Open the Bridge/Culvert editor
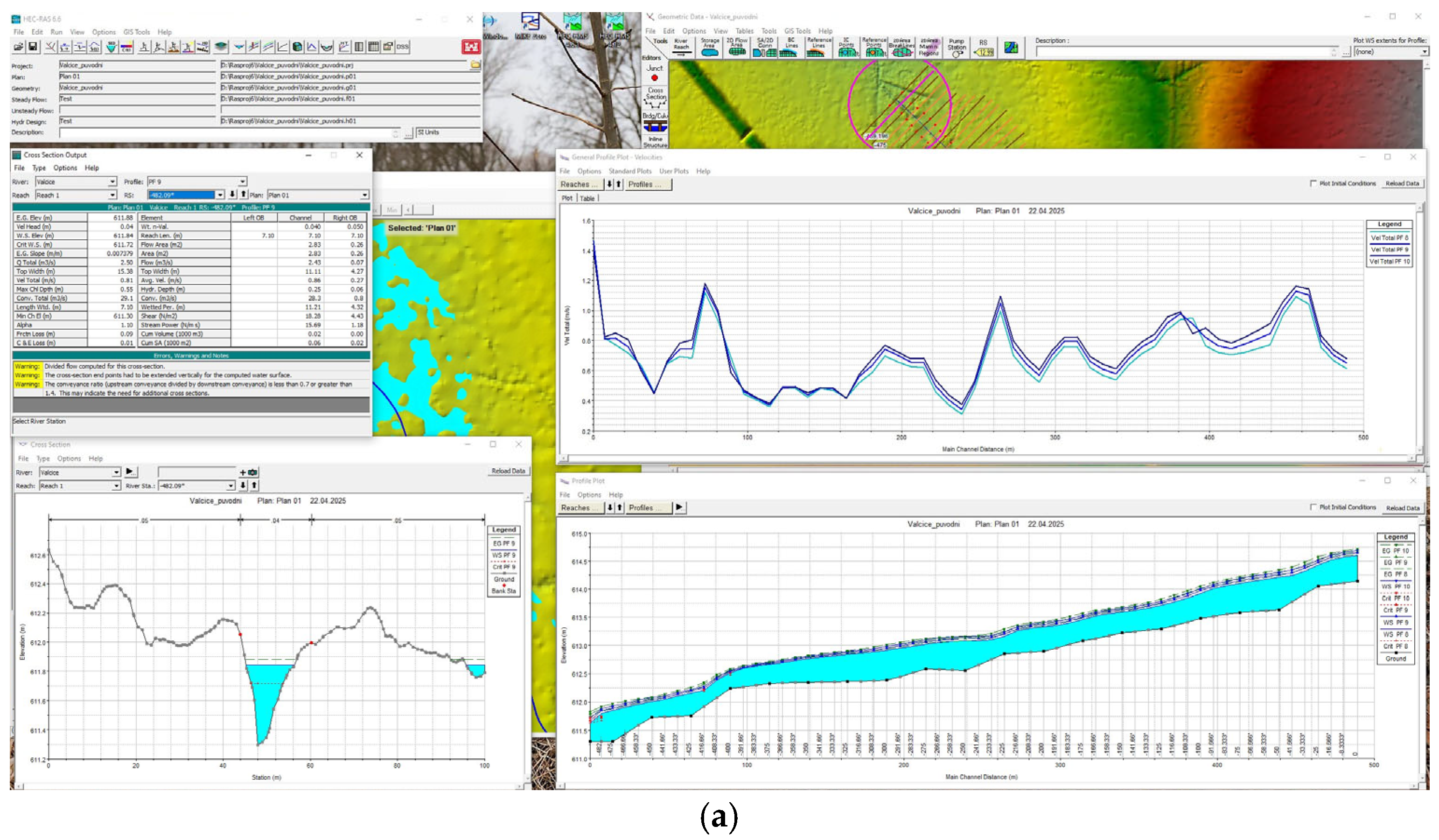The width and height of the screenshot is (1439, 840). coord(655,123)
